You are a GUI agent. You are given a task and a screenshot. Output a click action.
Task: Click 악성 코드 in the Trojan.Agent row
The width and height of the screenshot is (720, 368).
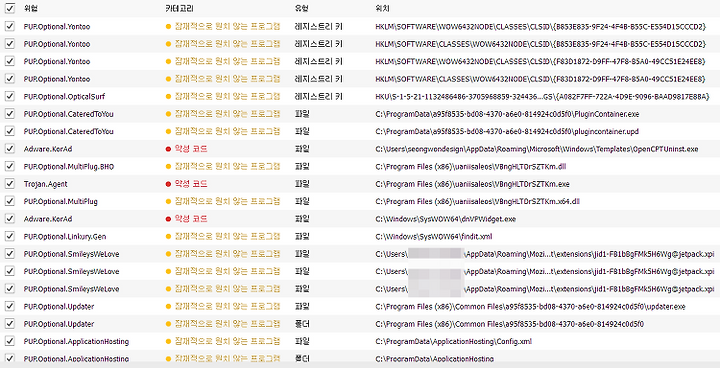191,184
